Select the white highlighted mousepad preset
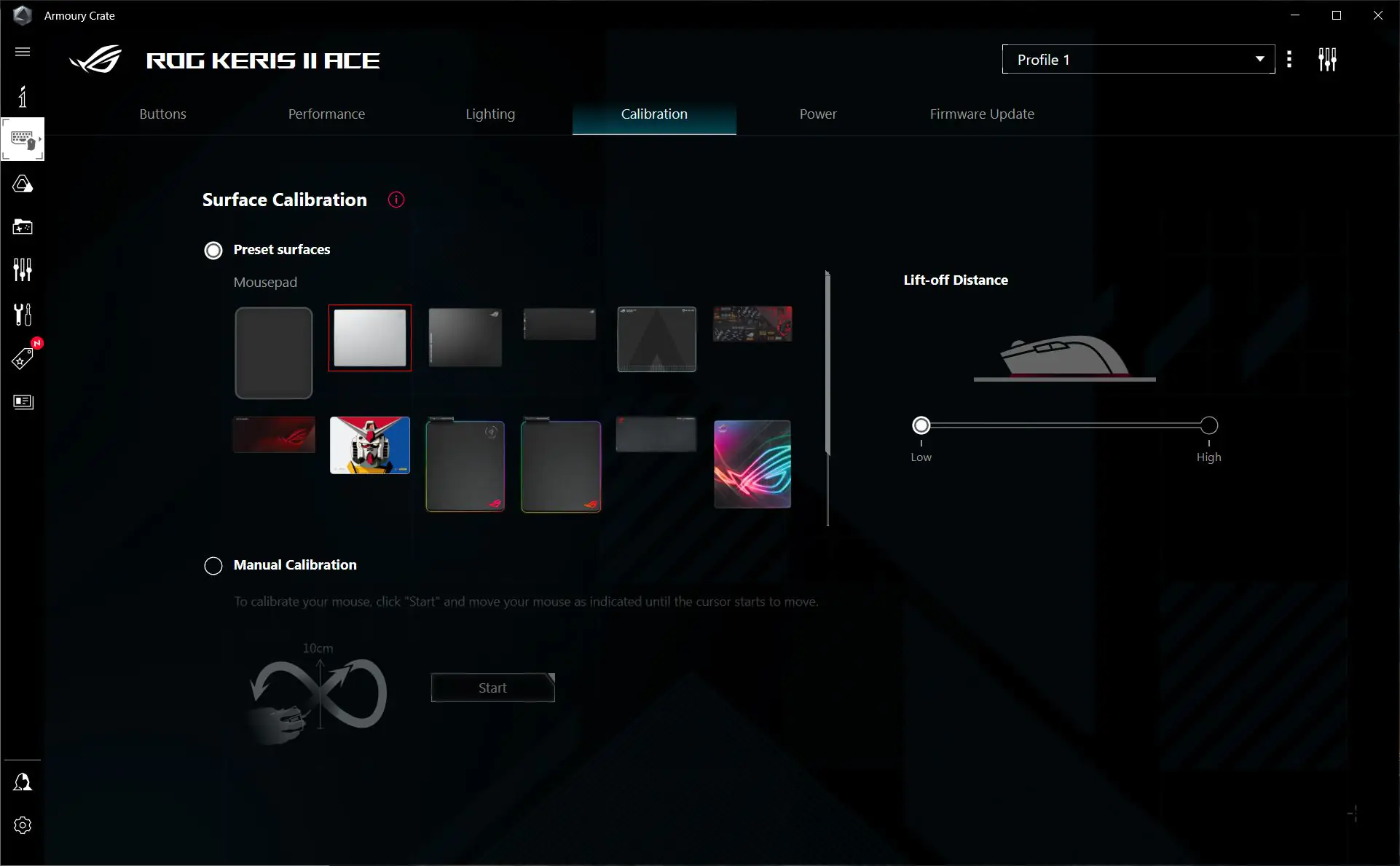Viewport: 1400px width, 866px height. 370,338
